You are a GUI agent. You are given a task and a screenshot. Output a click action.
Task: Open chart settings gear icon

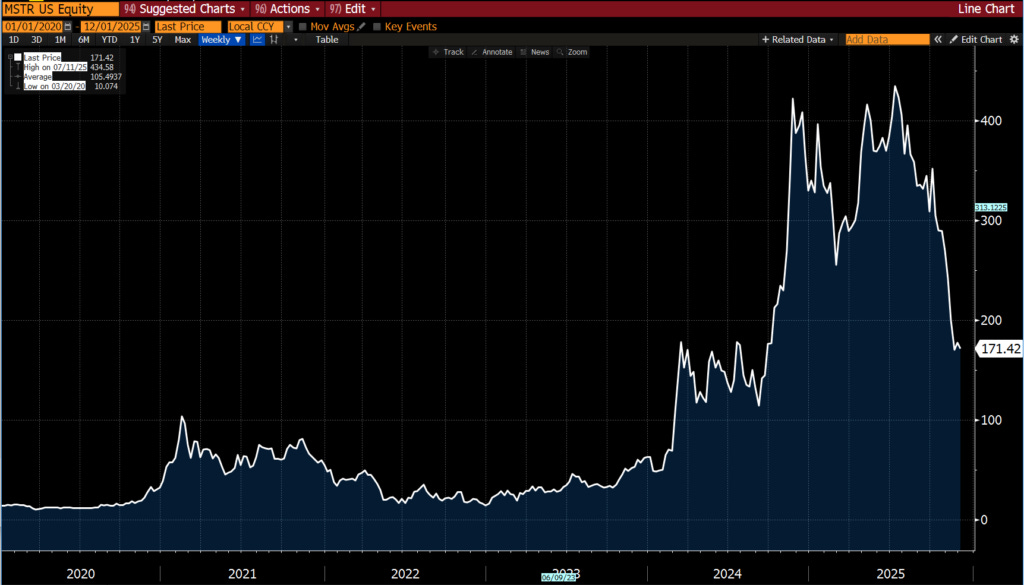point(1014,39)
